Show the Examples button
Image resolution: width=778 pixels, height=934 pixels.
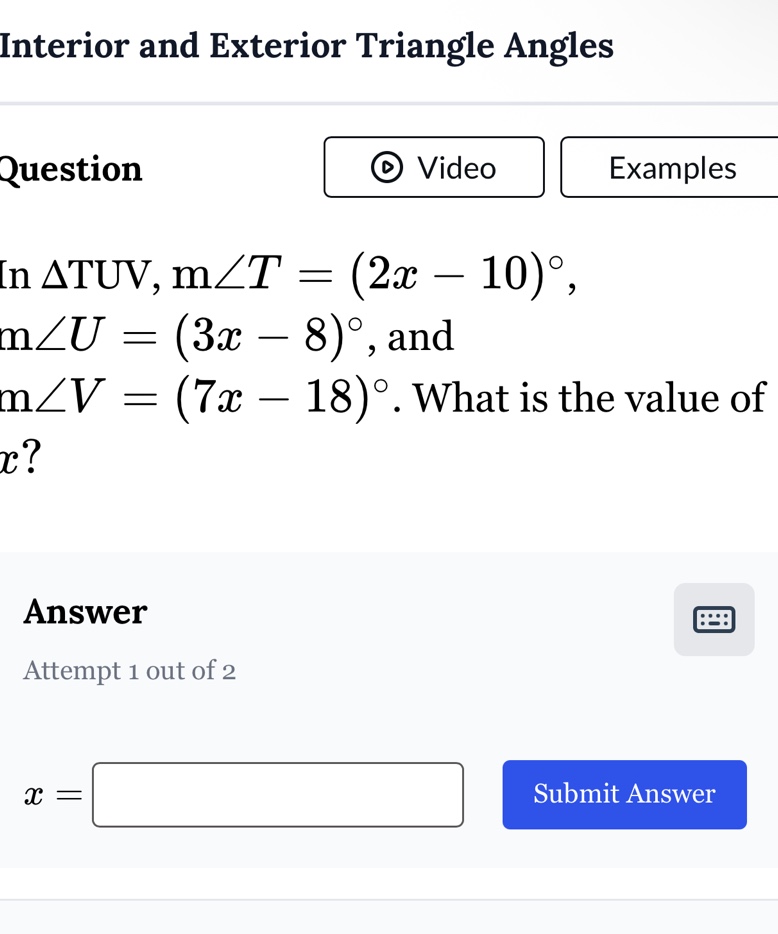pyautogui.click(x=671, y=168)
